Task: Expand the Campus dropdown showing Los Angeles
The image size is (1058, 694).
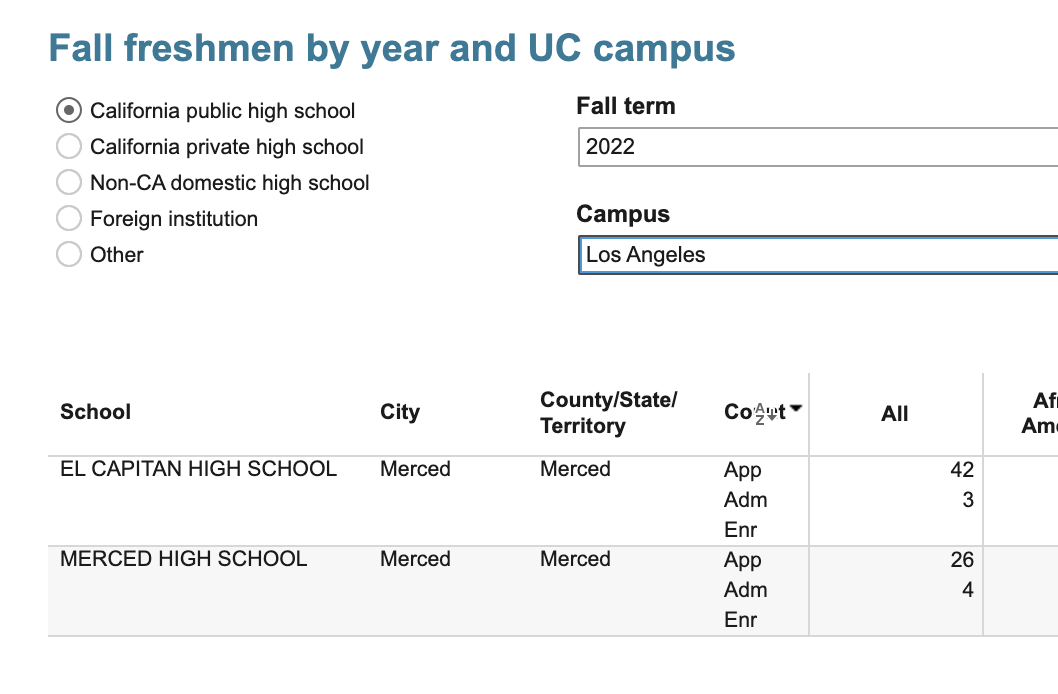Action: click(x=816, y=255)
